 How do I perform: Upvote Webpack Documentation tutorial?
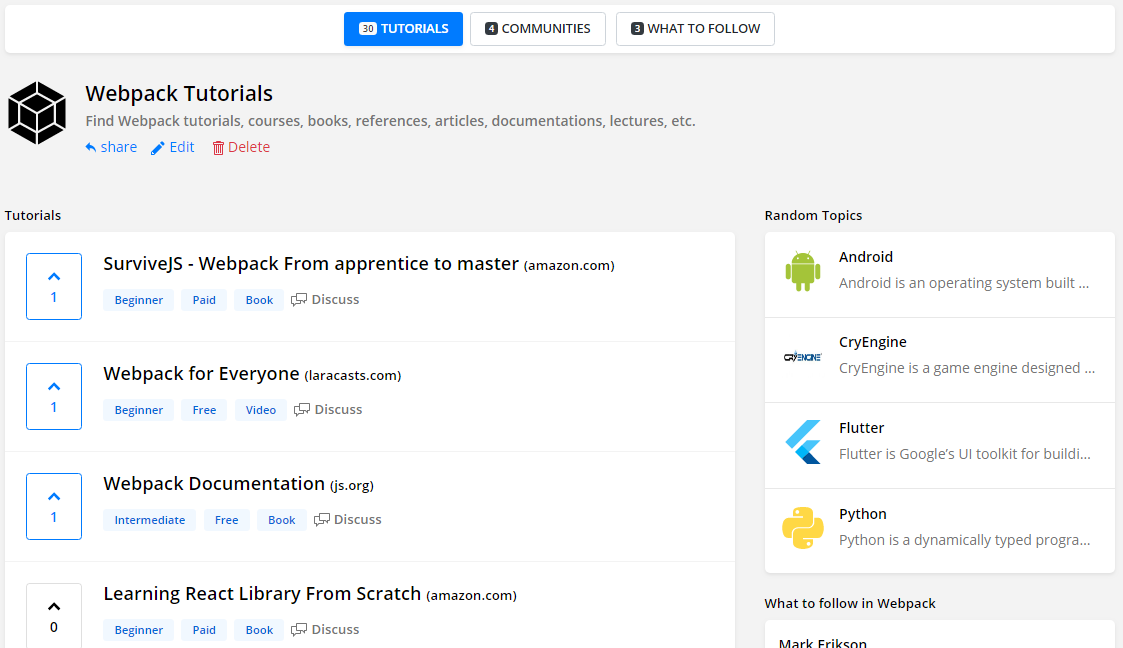point(54,506)
